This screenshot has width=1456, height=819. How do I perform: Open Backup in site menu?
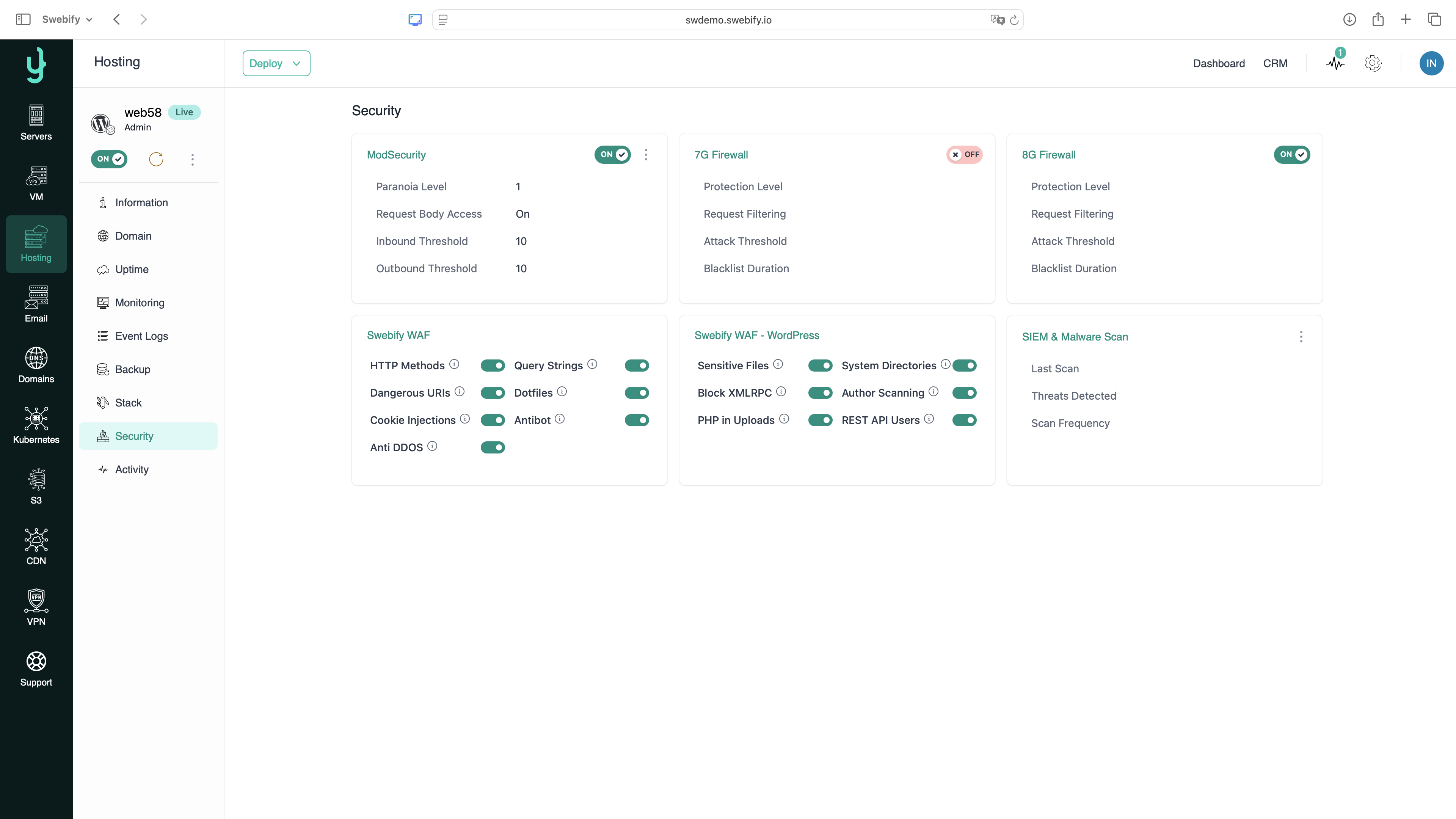click(x=148, y=369)
